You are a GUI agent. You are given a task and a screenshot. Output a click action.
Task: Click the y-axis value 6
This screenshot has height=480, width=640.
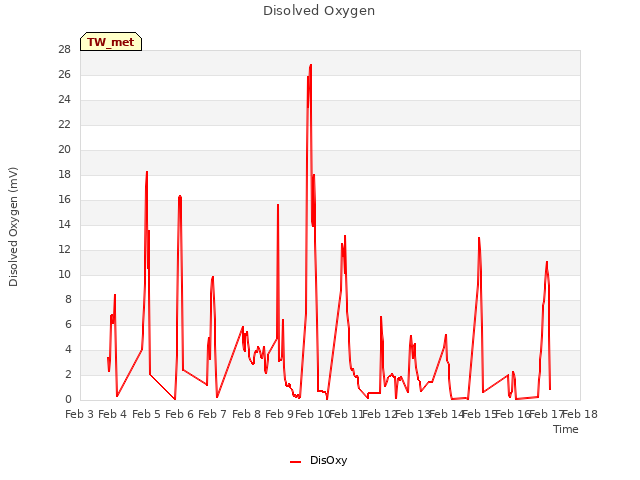click(68, 324)
